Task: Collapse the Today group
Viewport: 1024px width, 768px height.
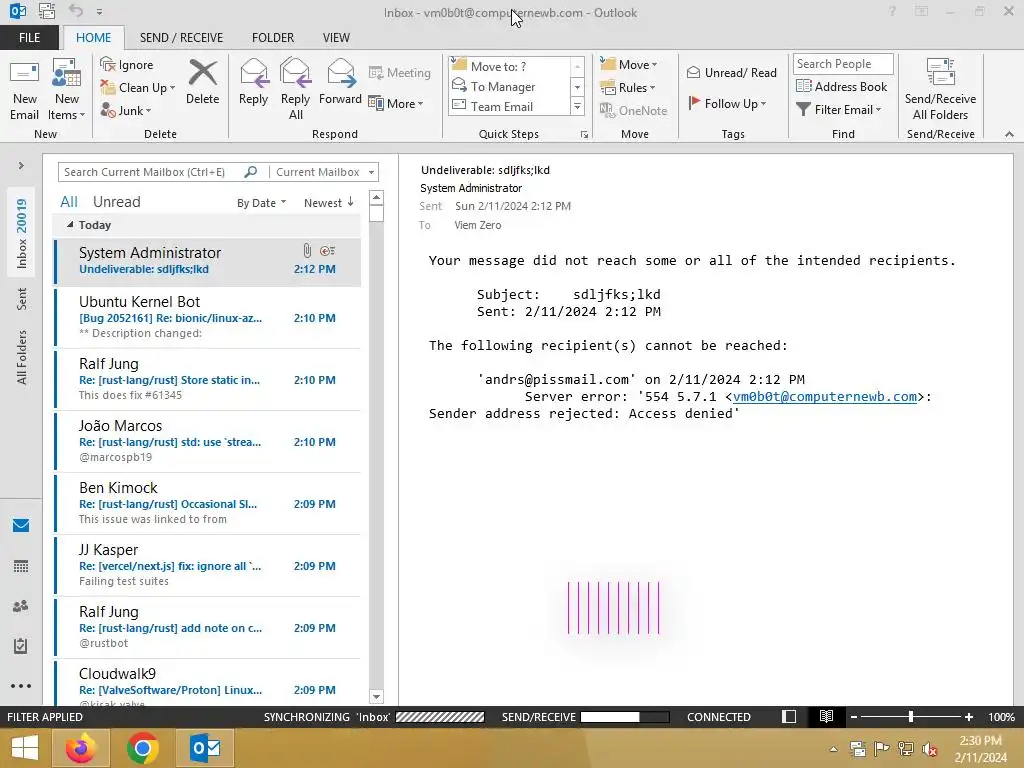Action: [x=70, y=225]
